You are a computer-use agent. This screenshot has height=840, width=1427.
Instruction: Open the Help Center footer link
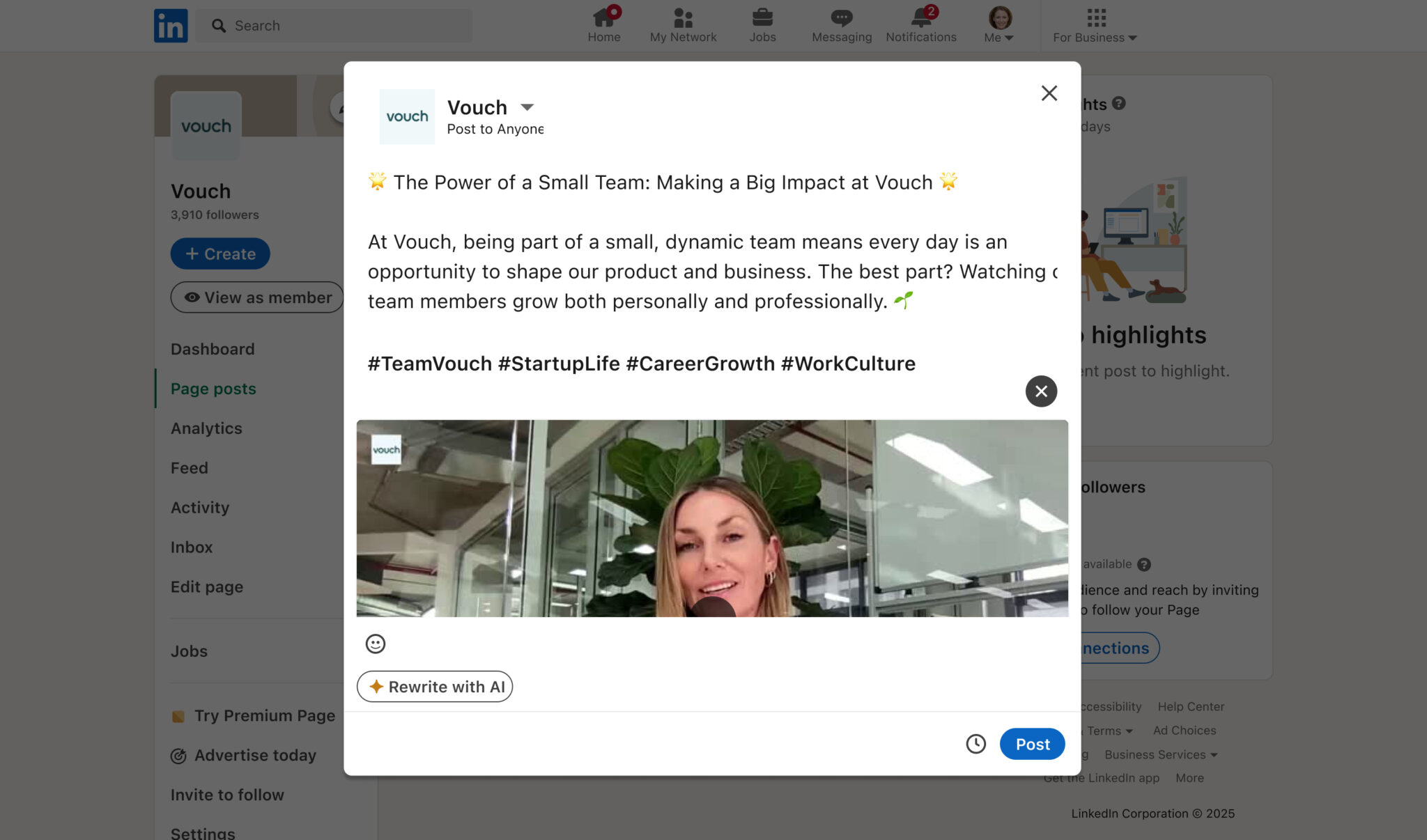1191,707
